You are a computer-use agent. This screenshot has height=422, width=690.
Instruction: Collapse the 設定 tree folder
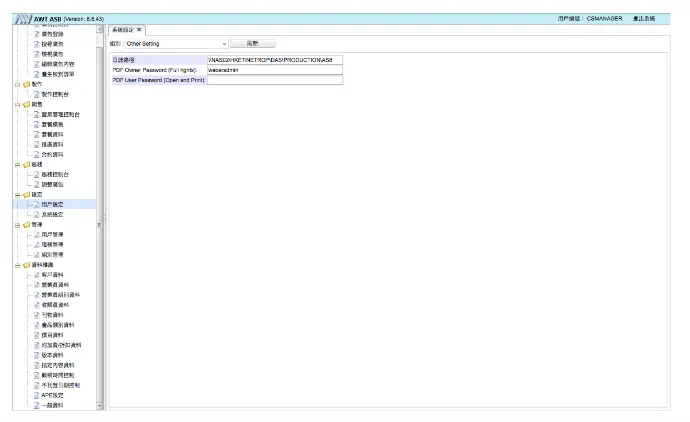point(16,194)
